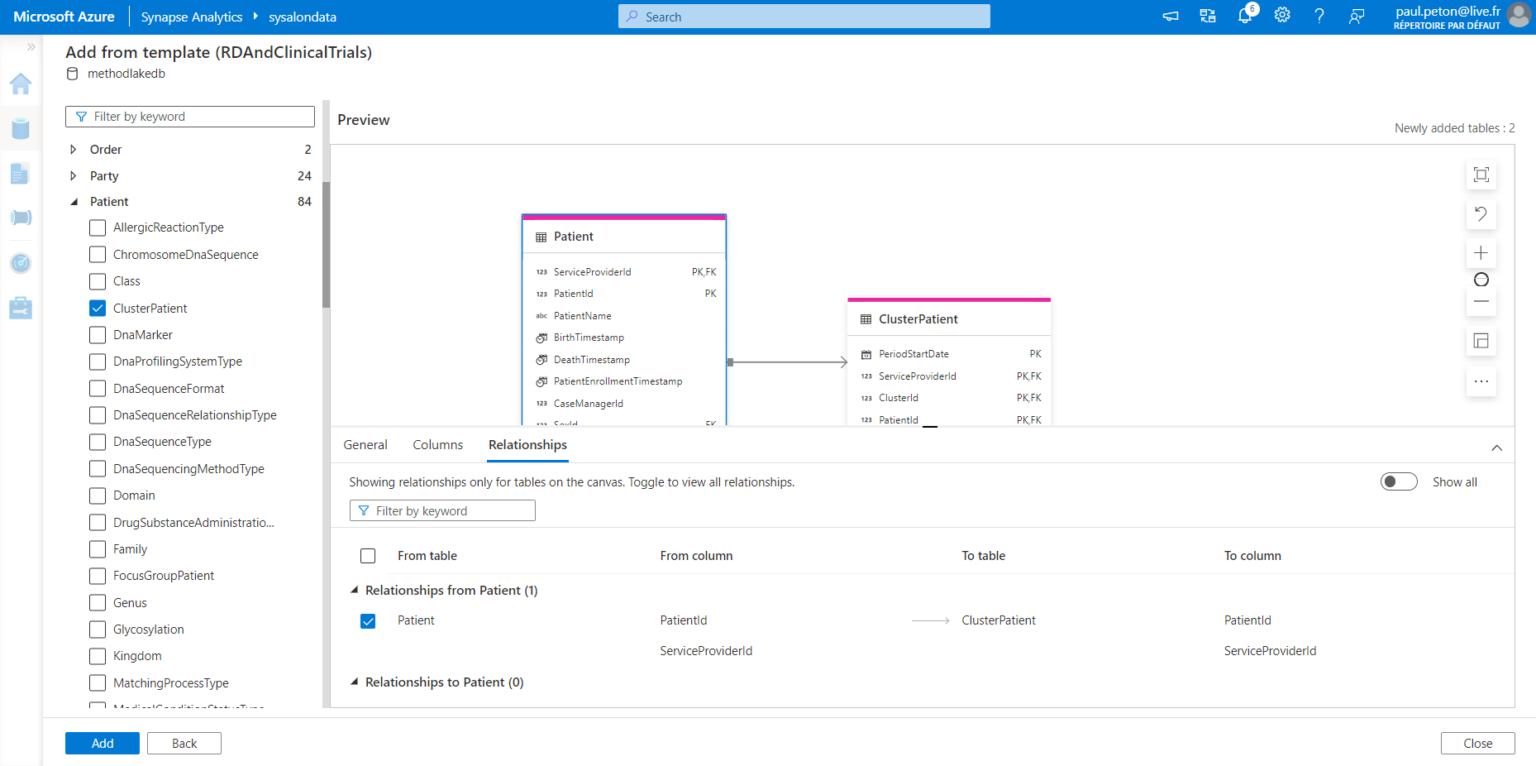Click the undo arrow icon beside the canvas
Screen dimensions: 1536x766
click(x=1481, y=213)
